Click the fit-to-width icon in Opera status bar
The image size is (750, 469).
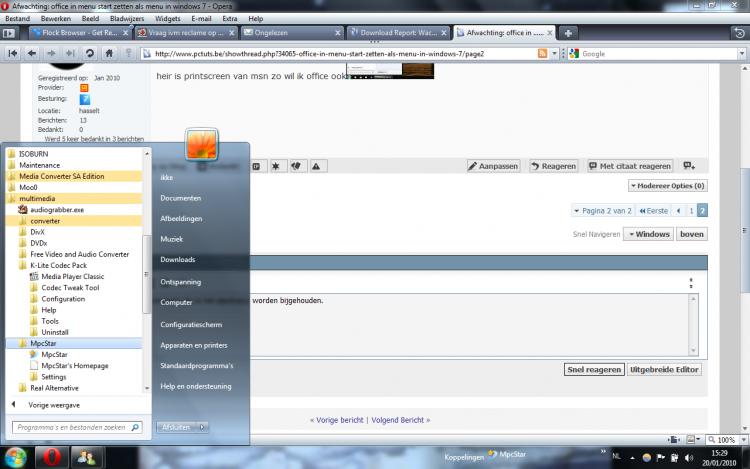674,439
